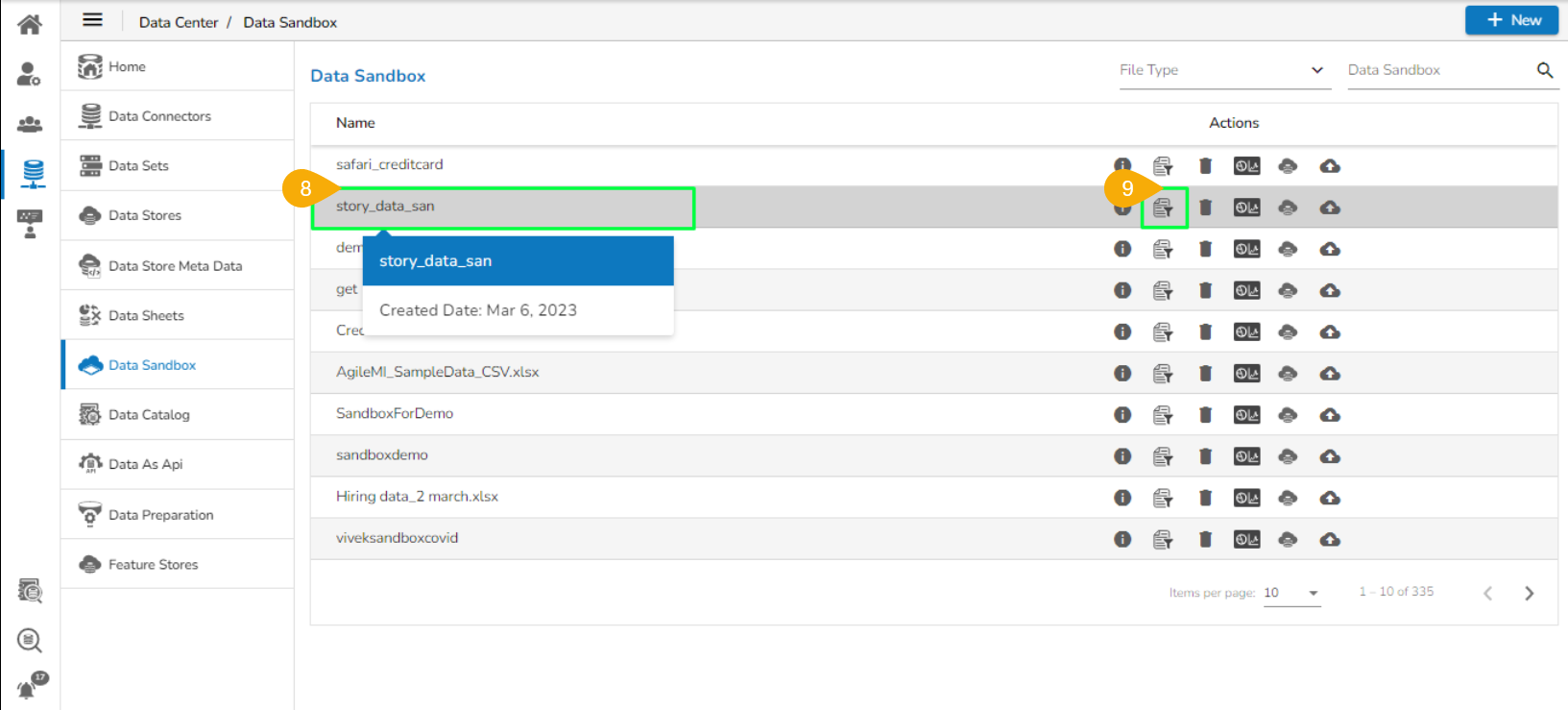Go to next page using right chevron
The height and width of the screenshot is (710, 1568).
pyautogui.click(x=1529, y=593)
